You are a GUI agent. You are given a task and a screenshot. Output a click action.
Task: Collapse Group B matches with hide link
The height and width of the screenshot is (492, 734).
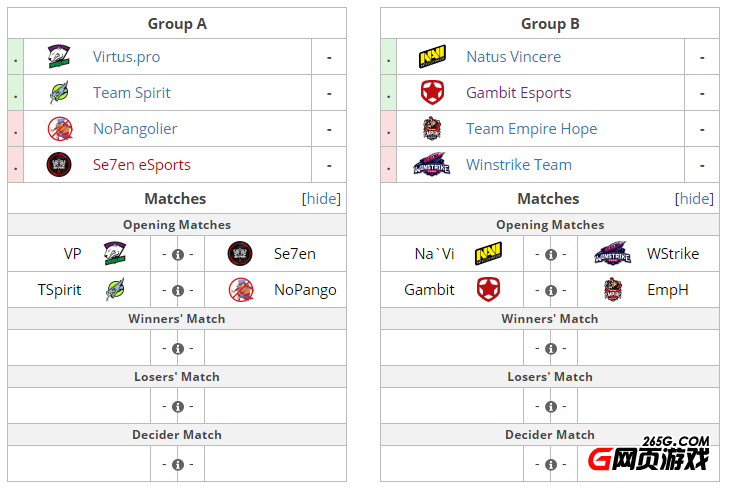click(x=694, y=198)
